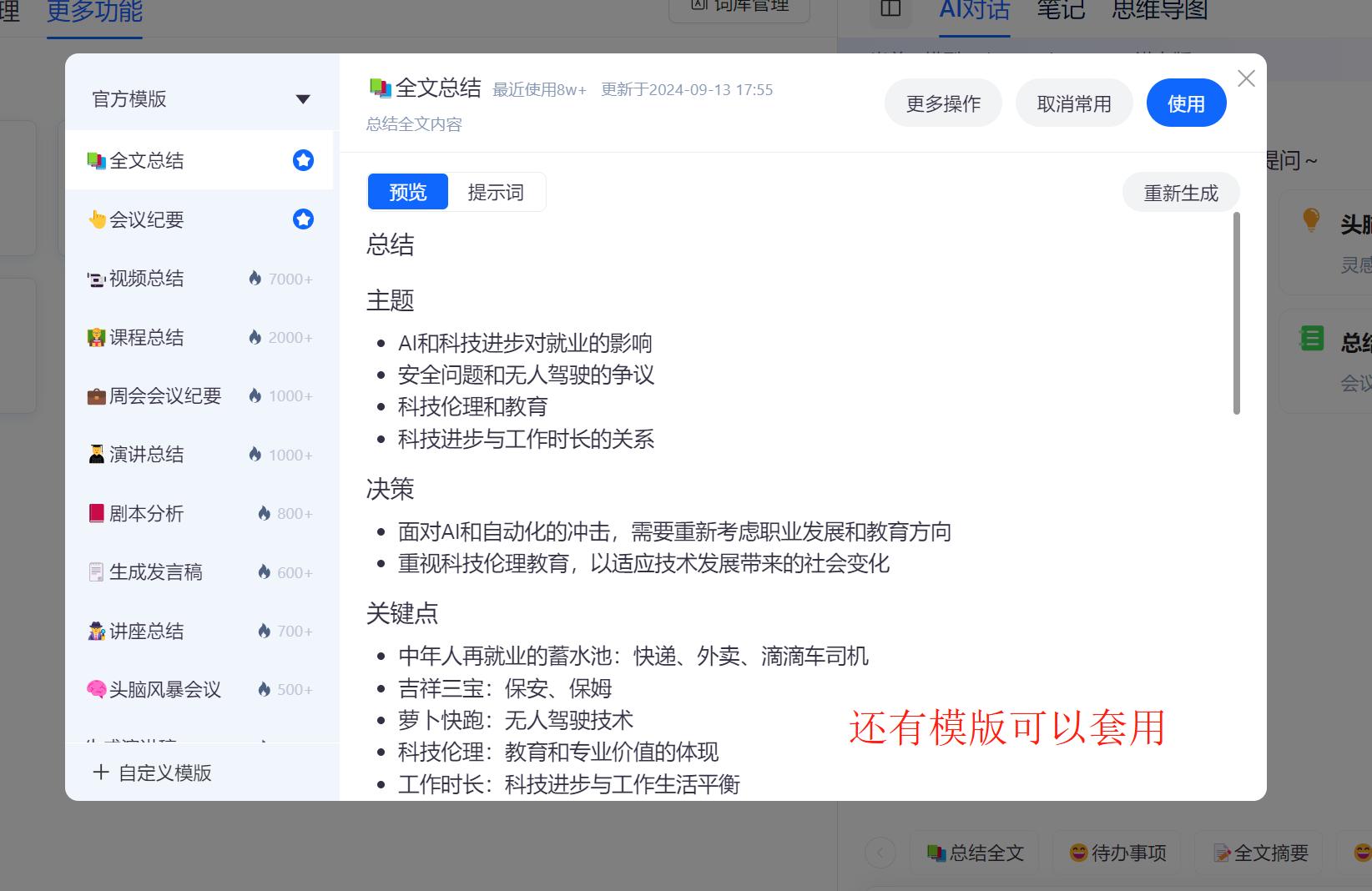Select the 周会会议纪要 briefcase icon

(96, 395)
